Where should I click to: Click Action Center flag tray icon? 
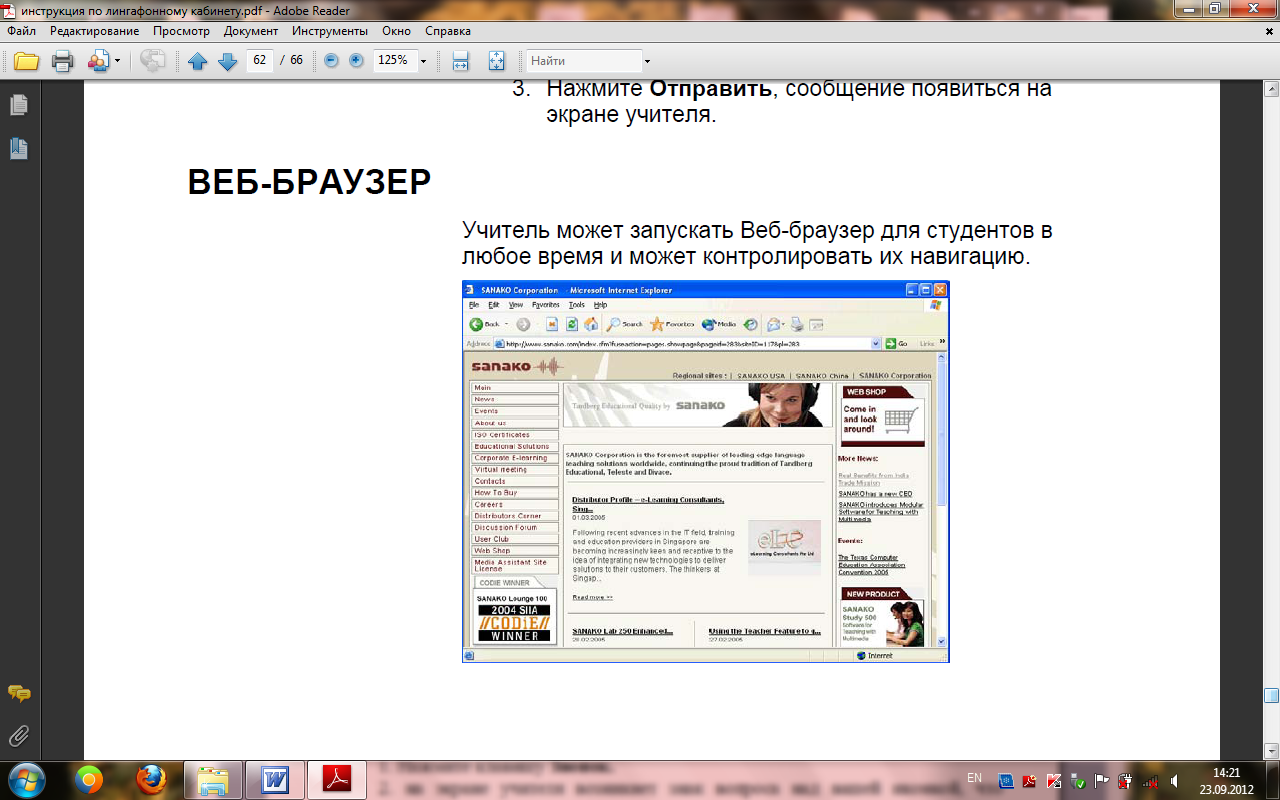(1101, 780)
